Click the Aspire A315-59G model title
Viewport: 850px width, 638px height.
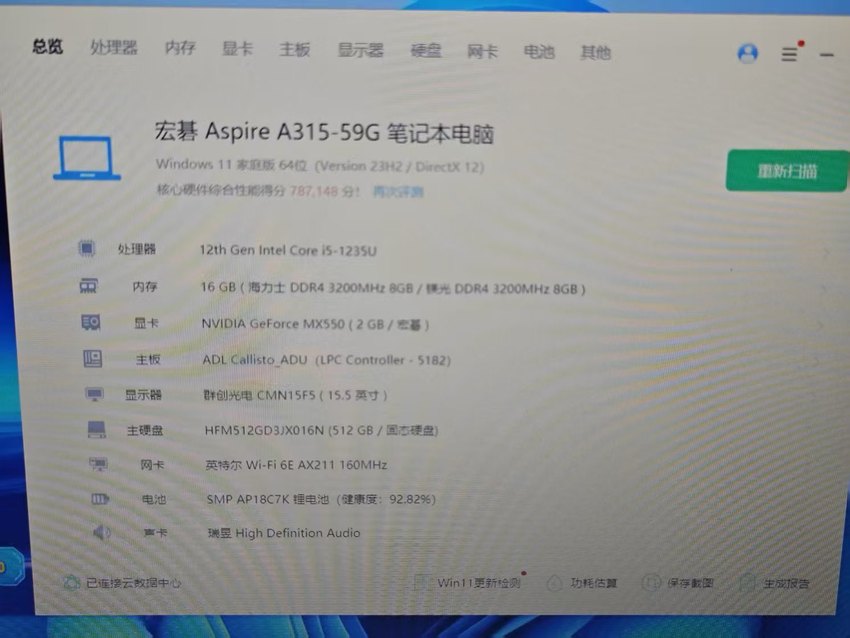pos(324,132)
